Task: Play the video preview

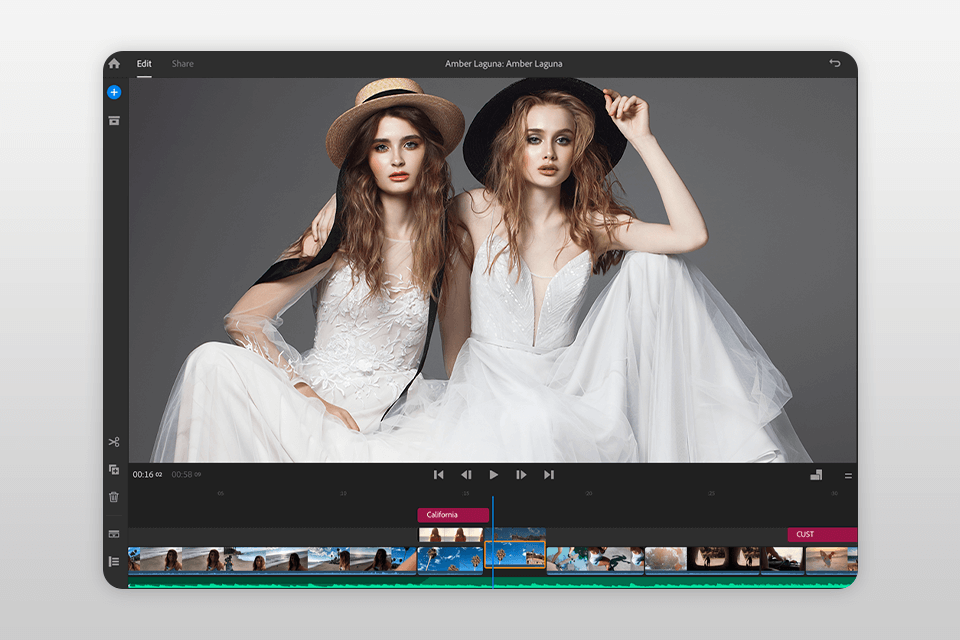Action: pos(493,475)
